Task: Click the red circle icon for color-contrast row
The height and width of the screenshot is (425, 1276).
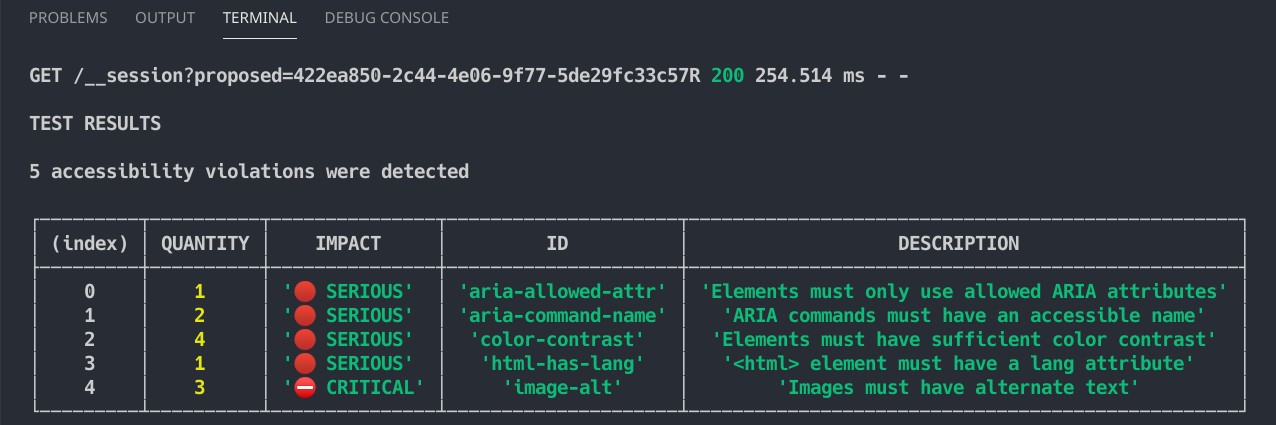Action: [x=306, y=340]
